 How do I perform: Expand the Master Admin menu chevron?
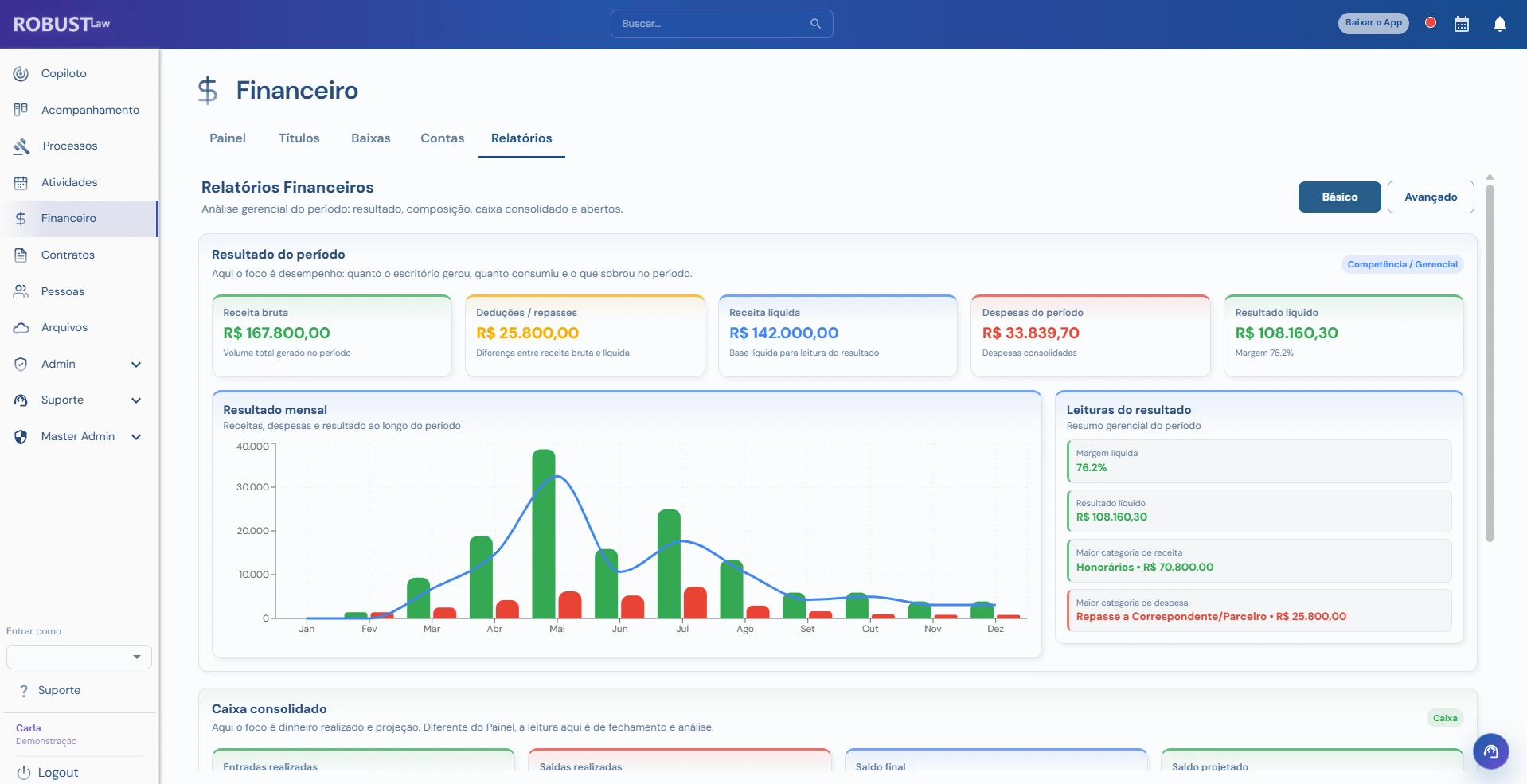click(136, 437)
